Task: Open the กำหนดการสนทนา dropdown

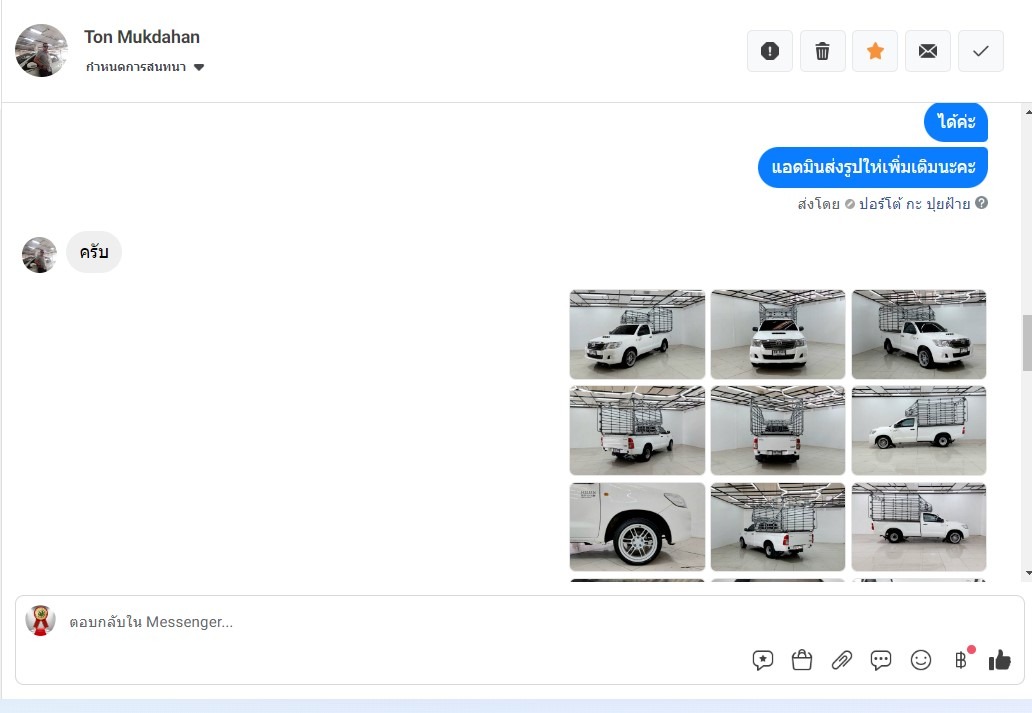Action: pos(145,66)
